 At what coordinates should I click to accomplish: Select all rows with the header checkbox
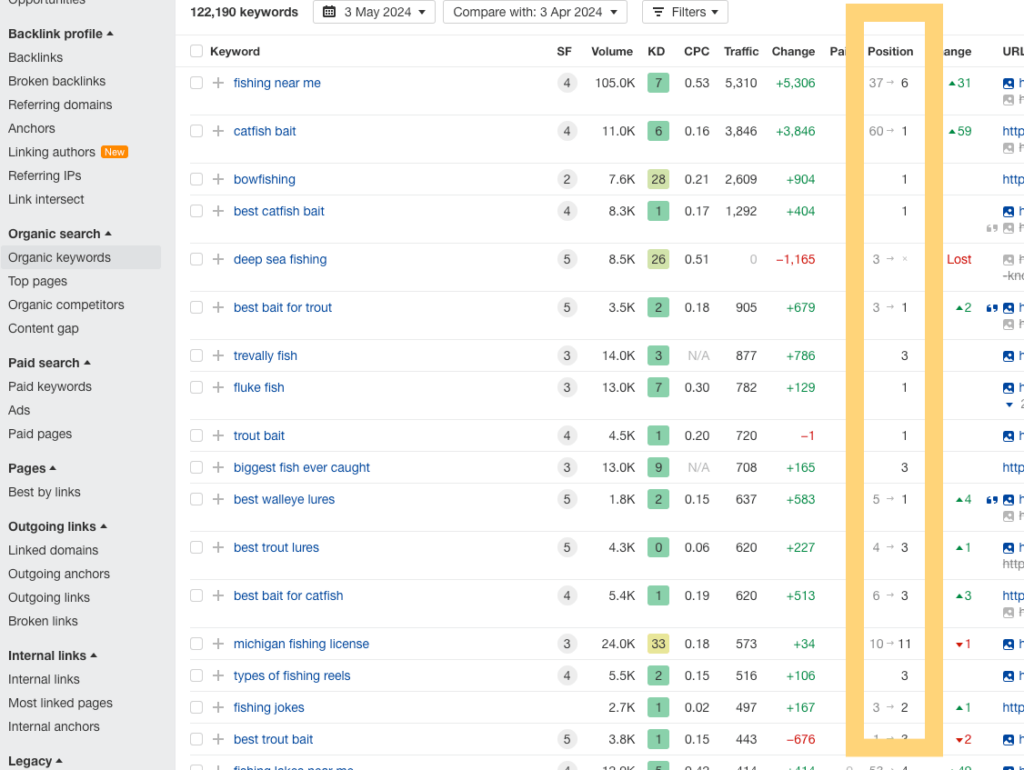tap(196, 51)
